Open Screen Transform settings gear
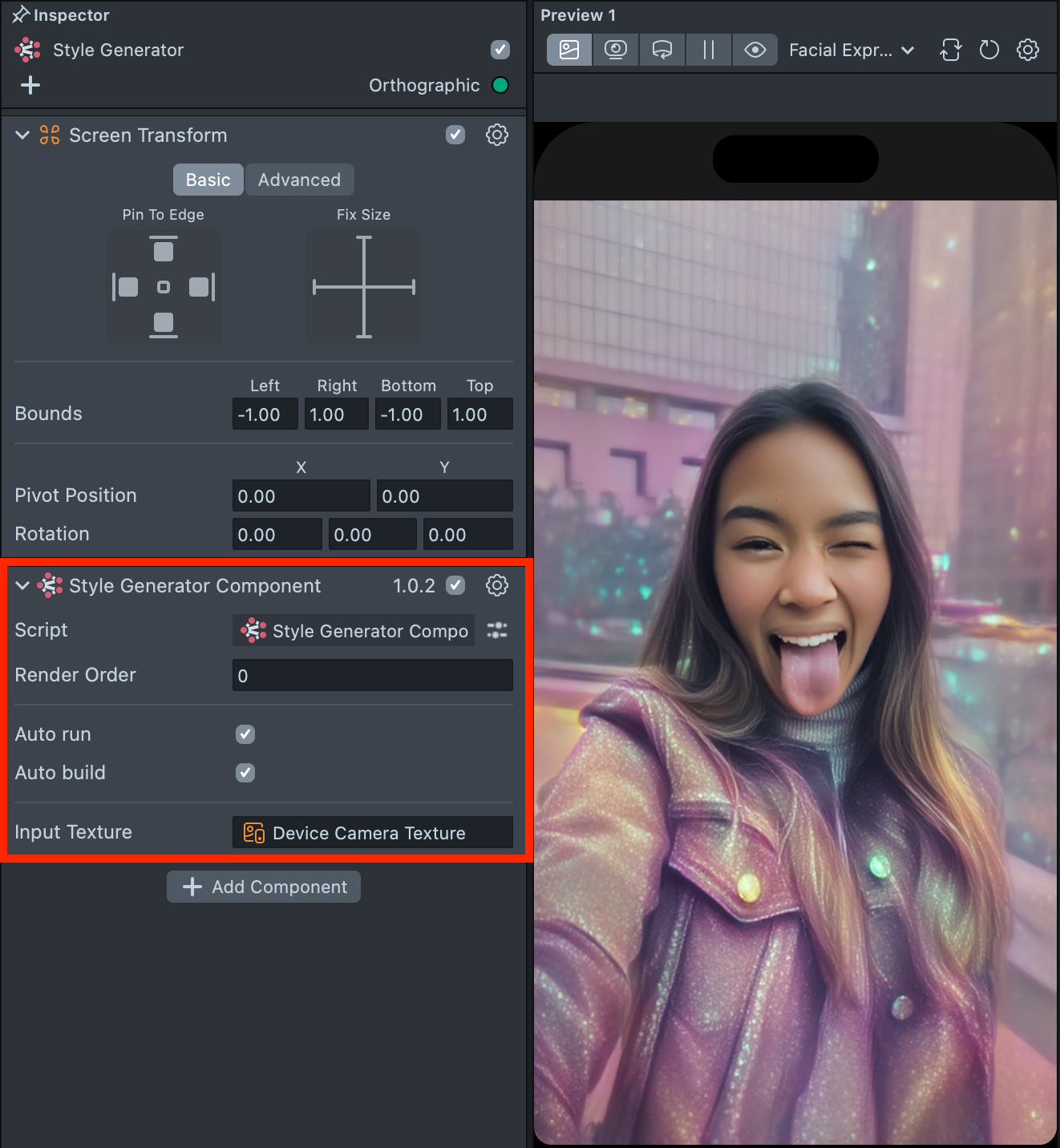The image size is (1060, 1148). pos(497,135)
